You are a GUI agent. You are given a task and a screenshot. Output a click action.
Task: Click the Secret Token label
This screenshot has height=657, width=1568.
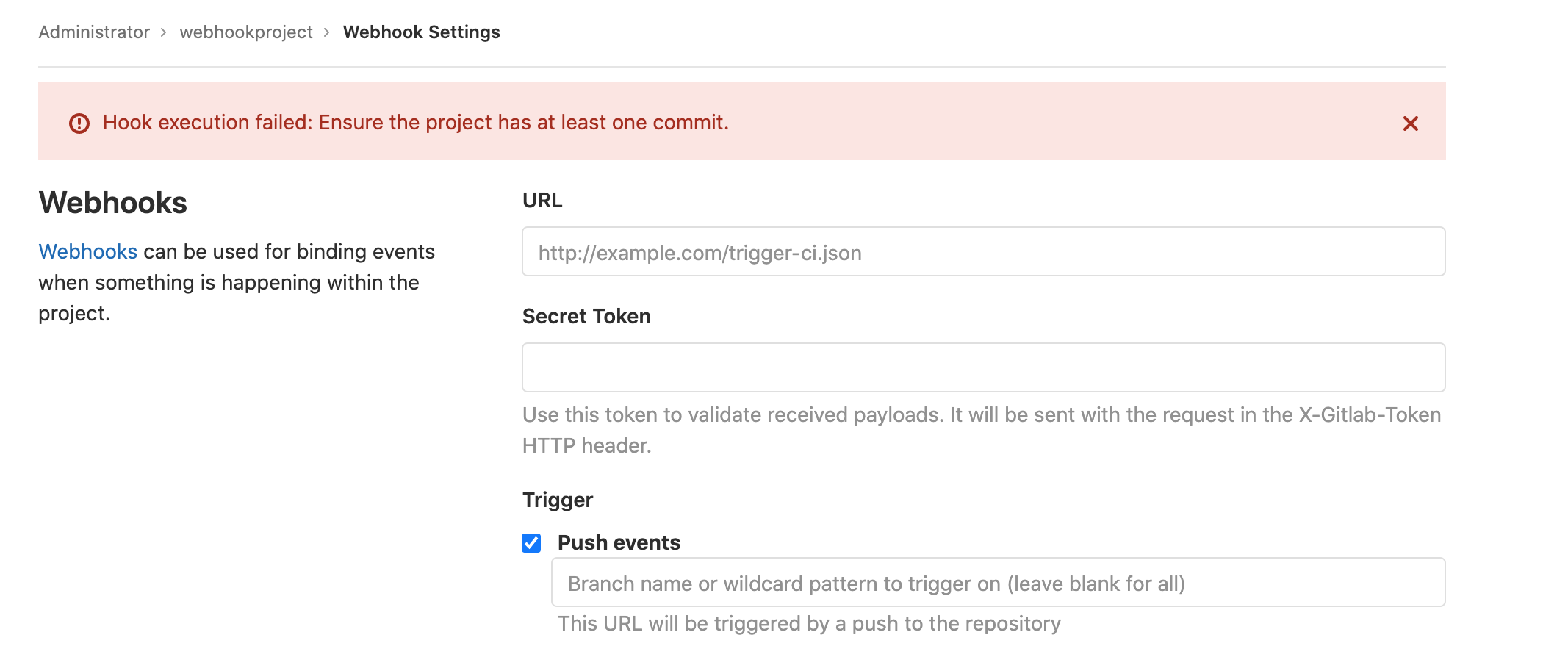pyautogui.click(x=586, y=316)
